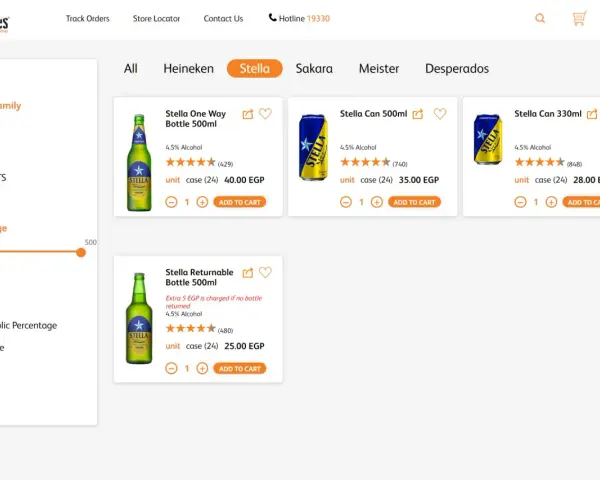This screenshot has width=600, height=480.
Task: Add Stella One Way Bottle to cart
Action: [240, 202]
